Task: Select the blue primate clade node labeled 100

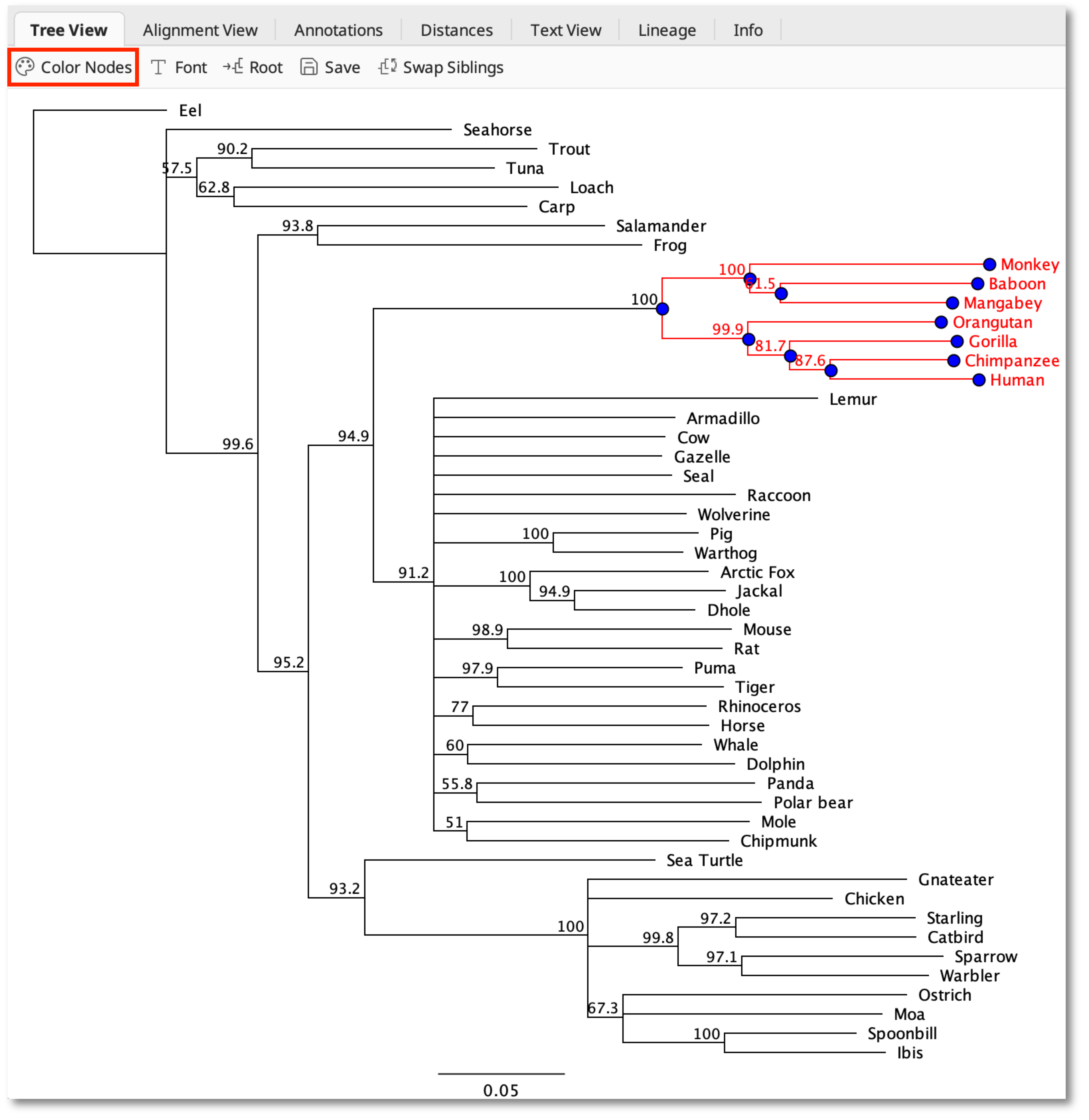Action: coord(662,309)
